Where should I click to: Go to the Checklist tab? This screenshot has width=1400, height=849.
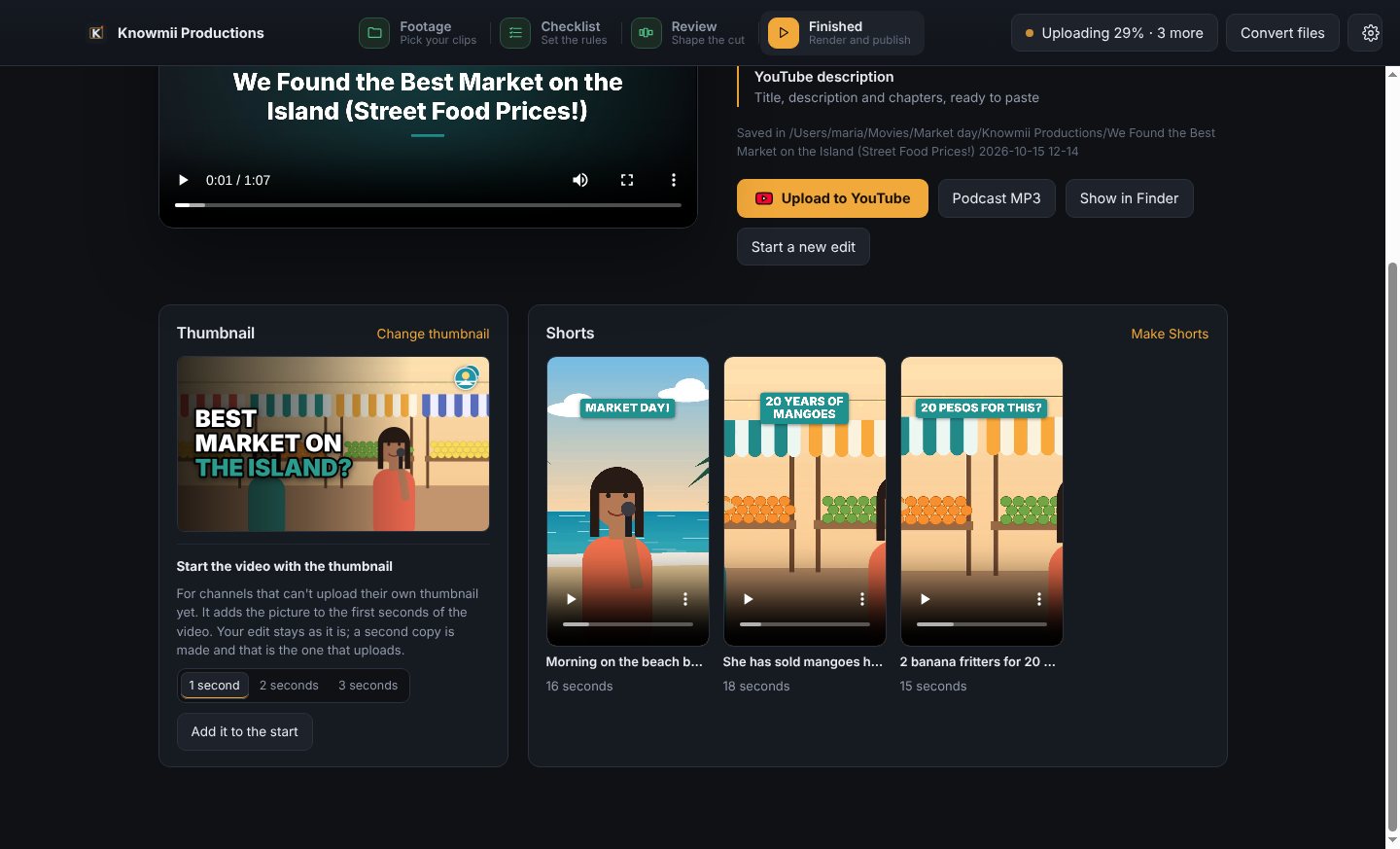[554, 33]
